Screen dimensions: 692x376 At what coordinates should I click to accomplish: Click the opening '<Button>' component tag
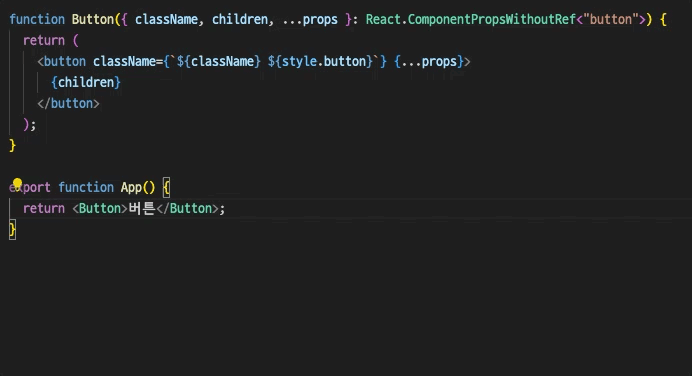[100, 208]
